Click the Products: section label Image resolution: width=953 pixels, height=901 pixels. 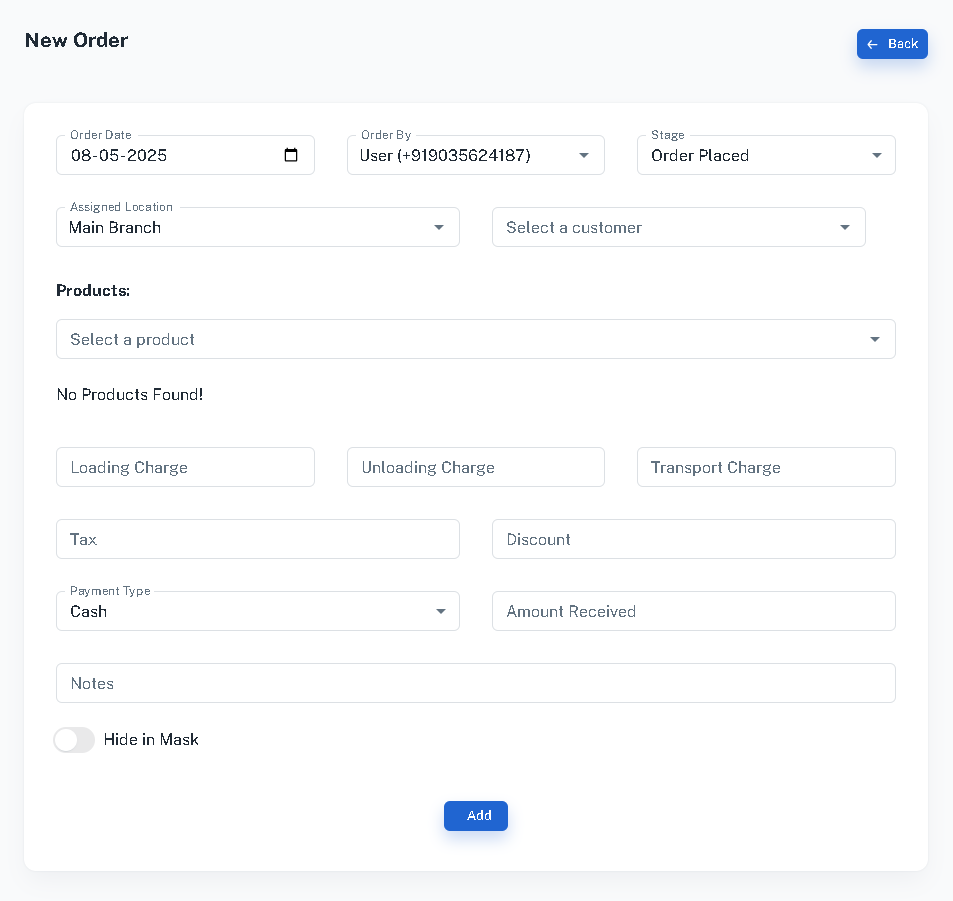[x=93, y=291]
